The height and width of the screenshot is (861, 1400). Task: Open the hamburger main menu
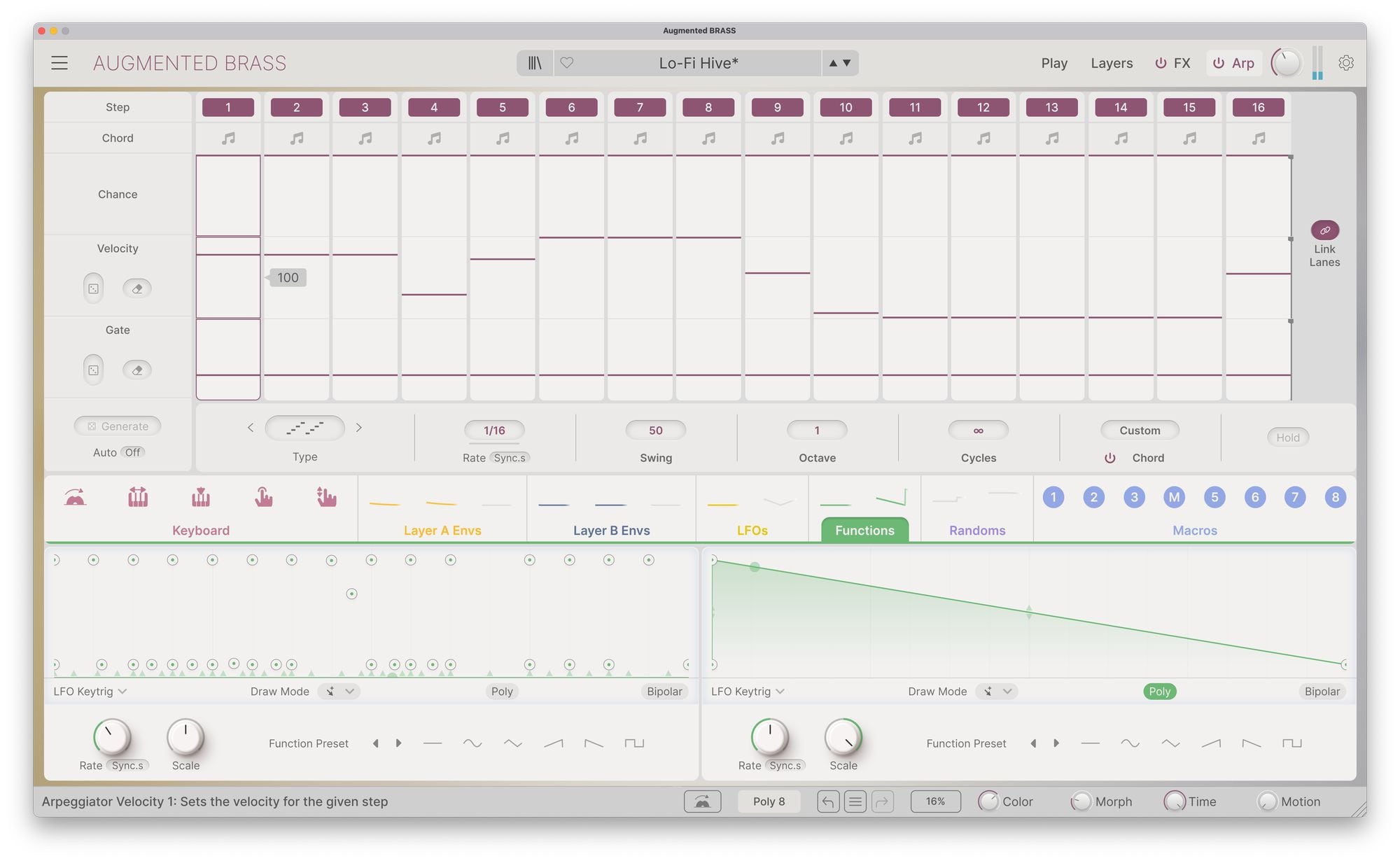click(x=59, y=63)
